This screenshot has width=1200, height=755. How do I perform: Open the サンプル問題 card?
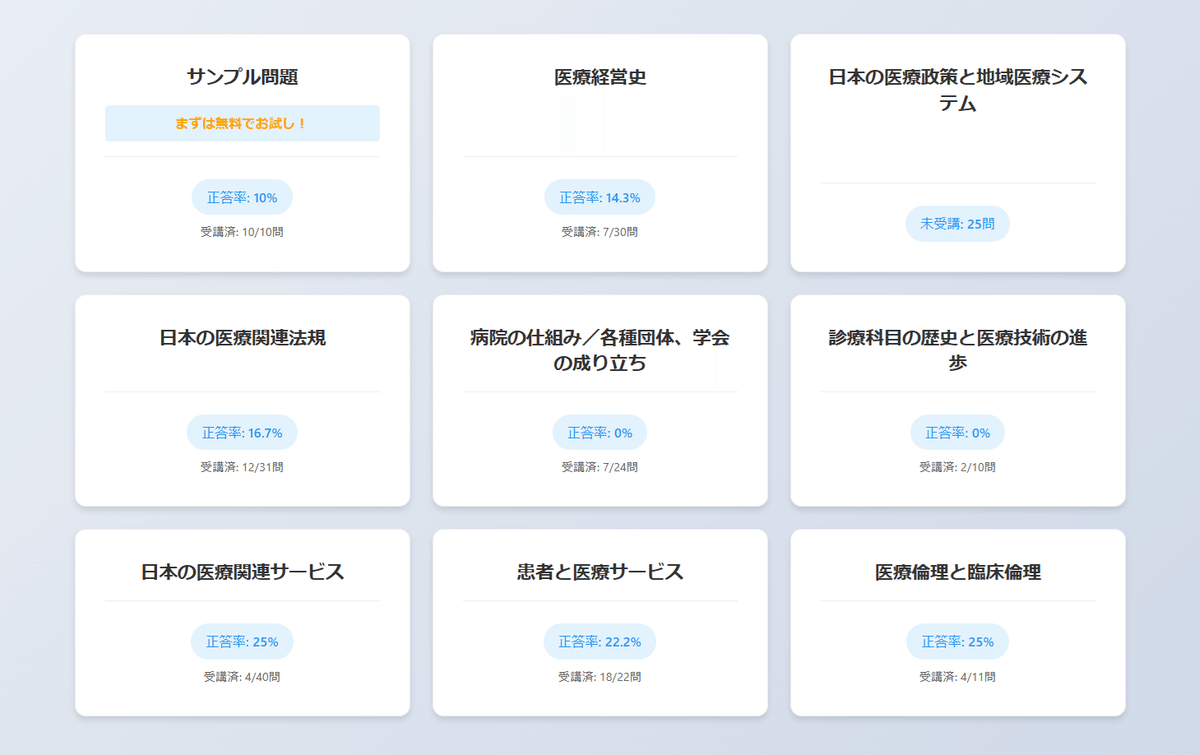pos(242,153)
